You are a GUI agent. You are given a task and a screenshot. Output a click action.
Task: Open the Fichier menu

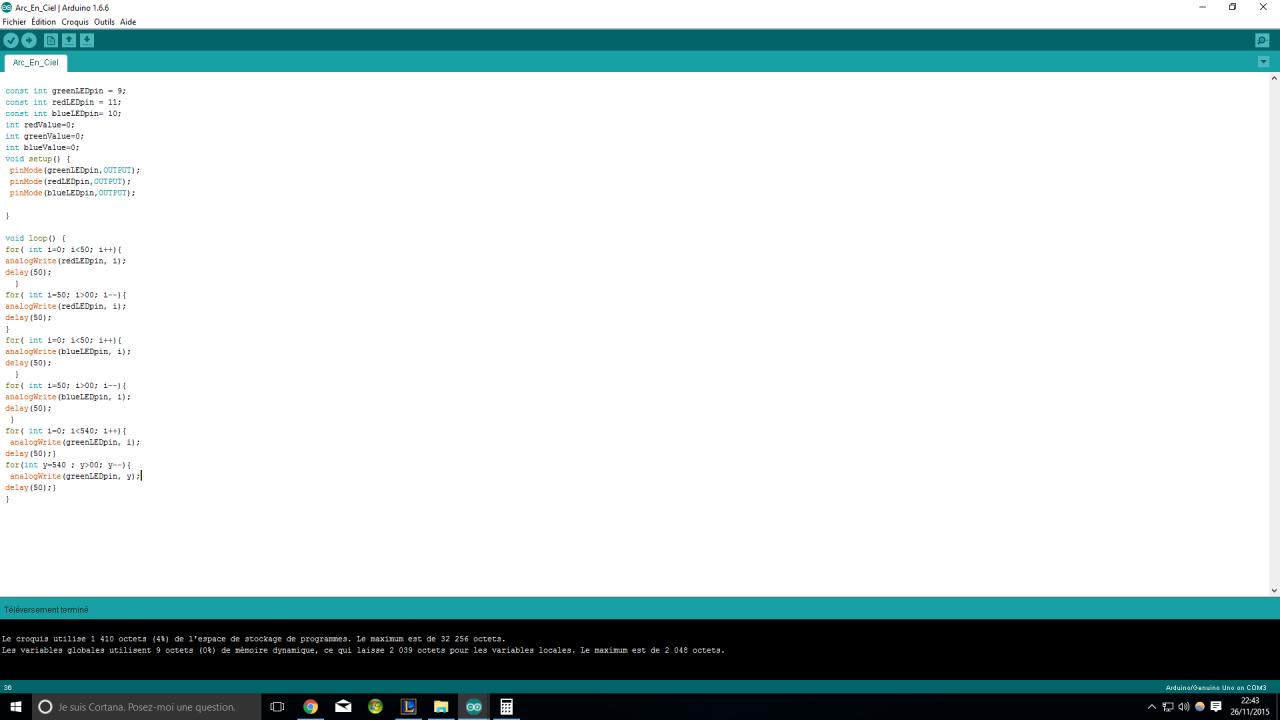15,22
